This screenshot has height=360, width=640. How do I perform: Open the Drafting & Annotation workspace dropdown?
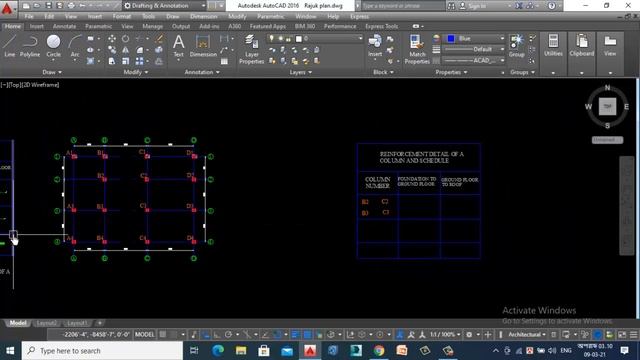pyautogui.click(x=164, y=6)
